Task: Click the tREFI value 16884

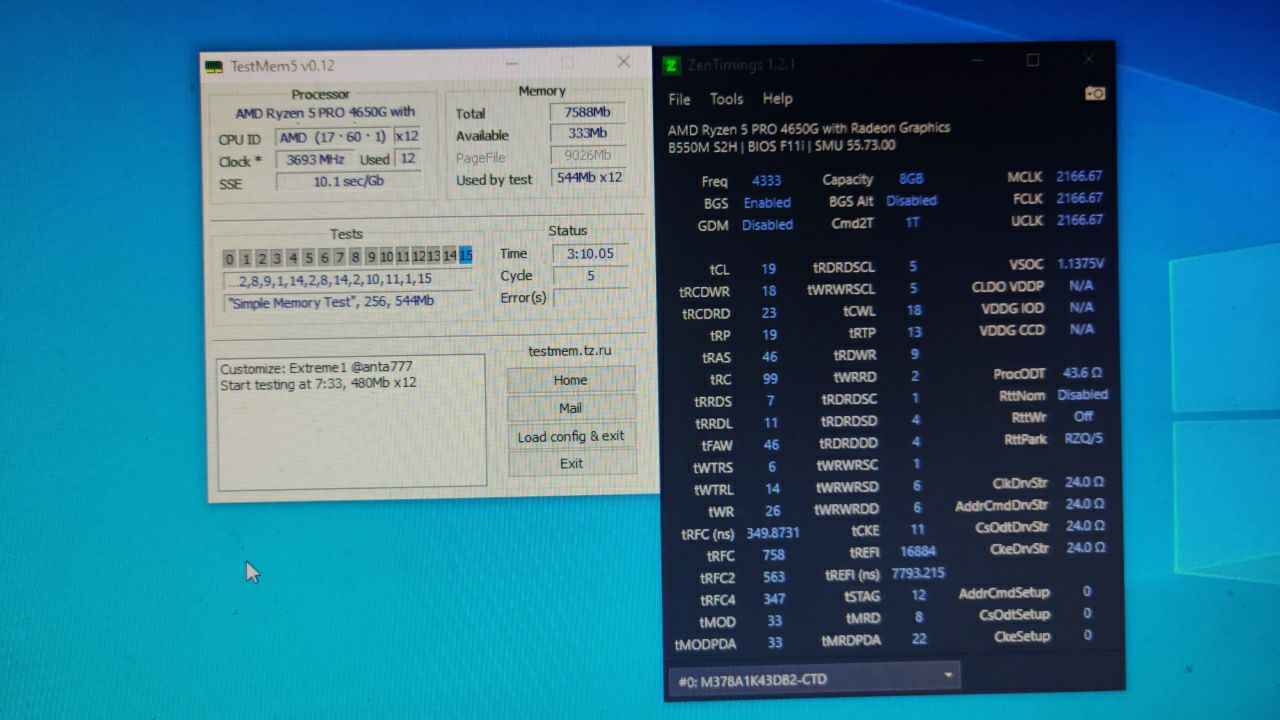Action: 917,551
